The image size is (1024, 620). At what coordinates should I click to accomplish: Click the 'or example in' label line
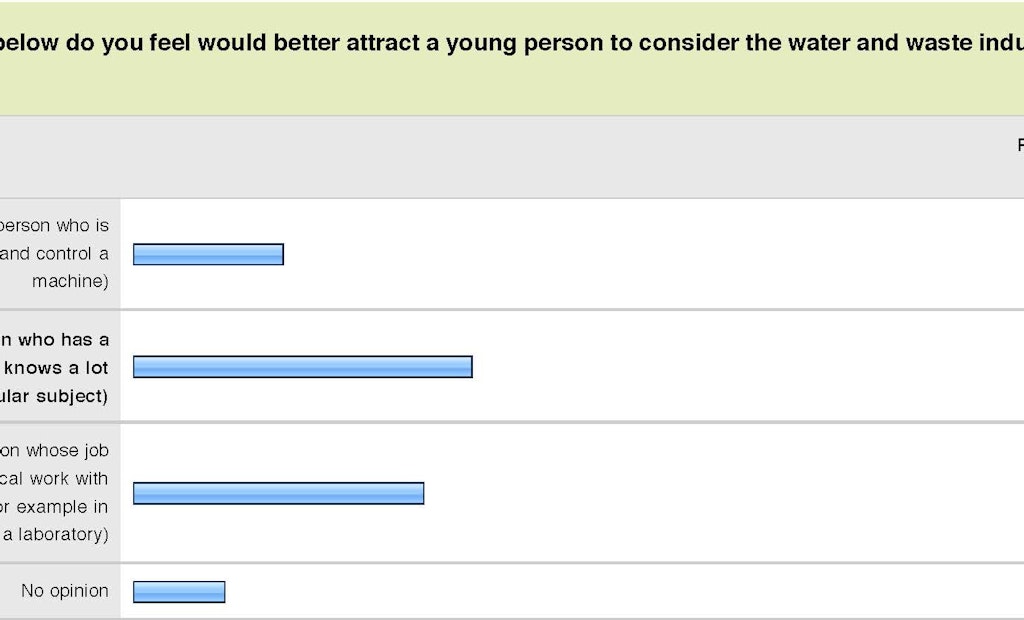[54, 507]
